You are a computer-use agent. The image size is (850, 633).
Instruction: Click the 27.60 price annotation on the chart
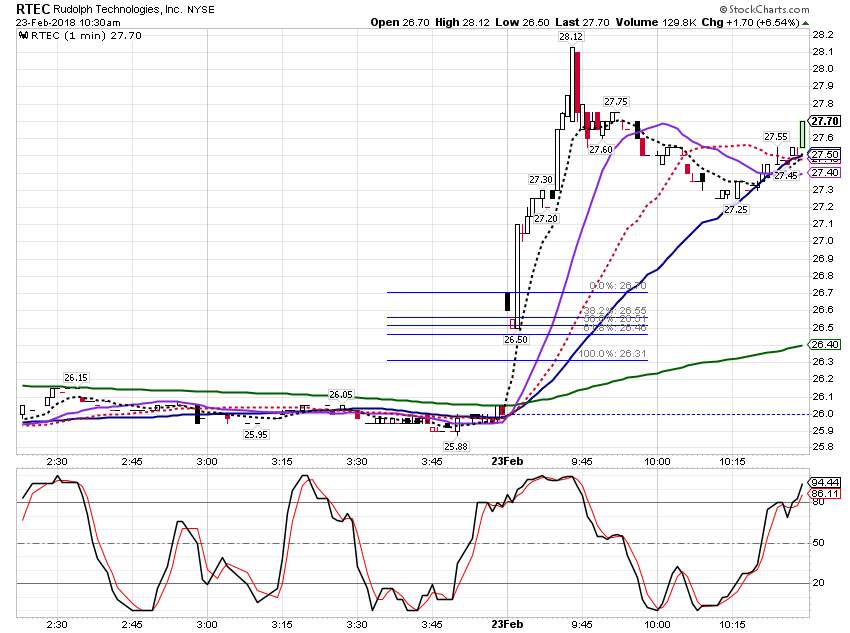pos(601,150)
